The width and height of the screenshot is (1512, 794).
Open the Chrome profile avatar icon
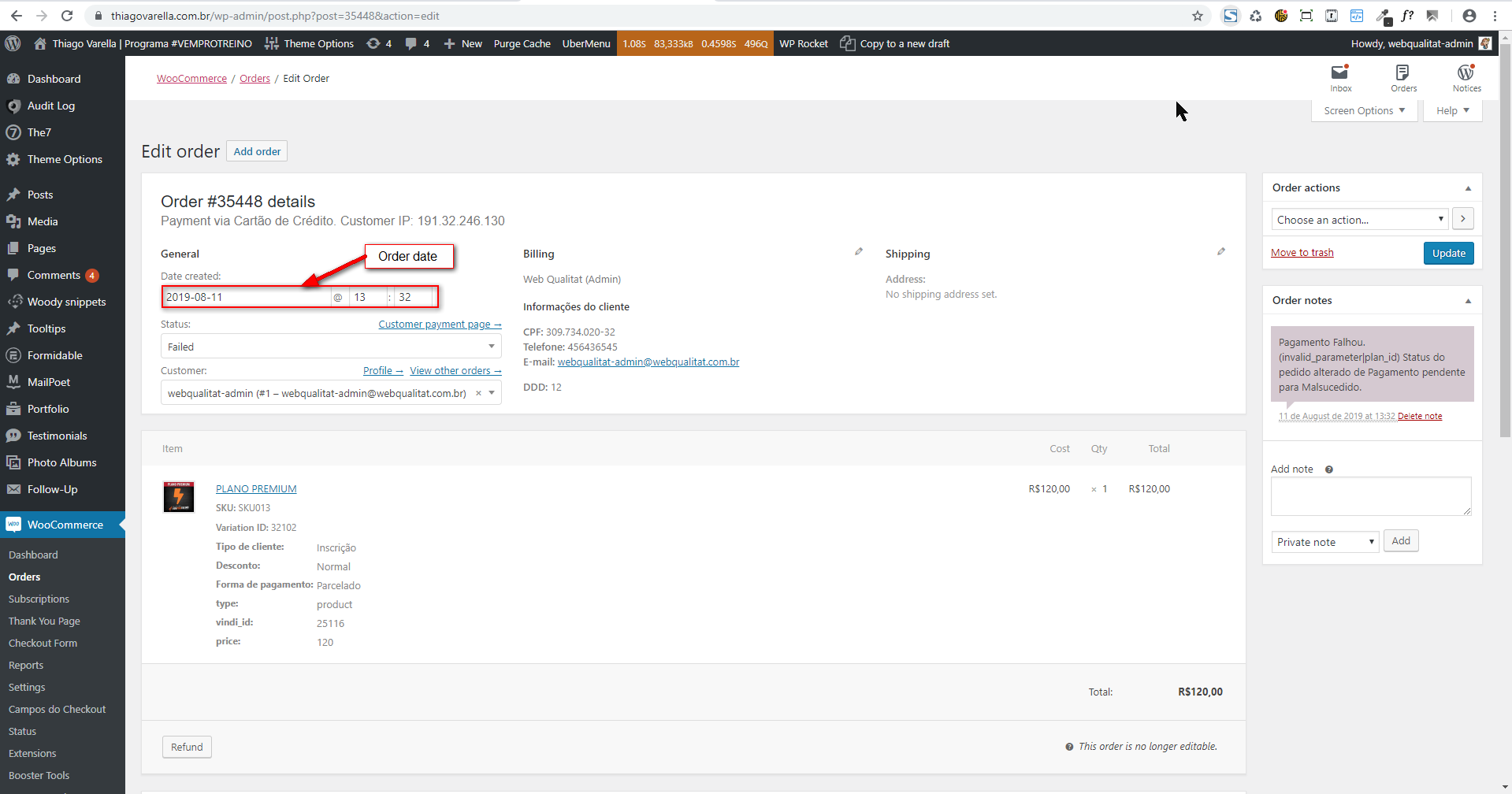(x=1469, y=16)
